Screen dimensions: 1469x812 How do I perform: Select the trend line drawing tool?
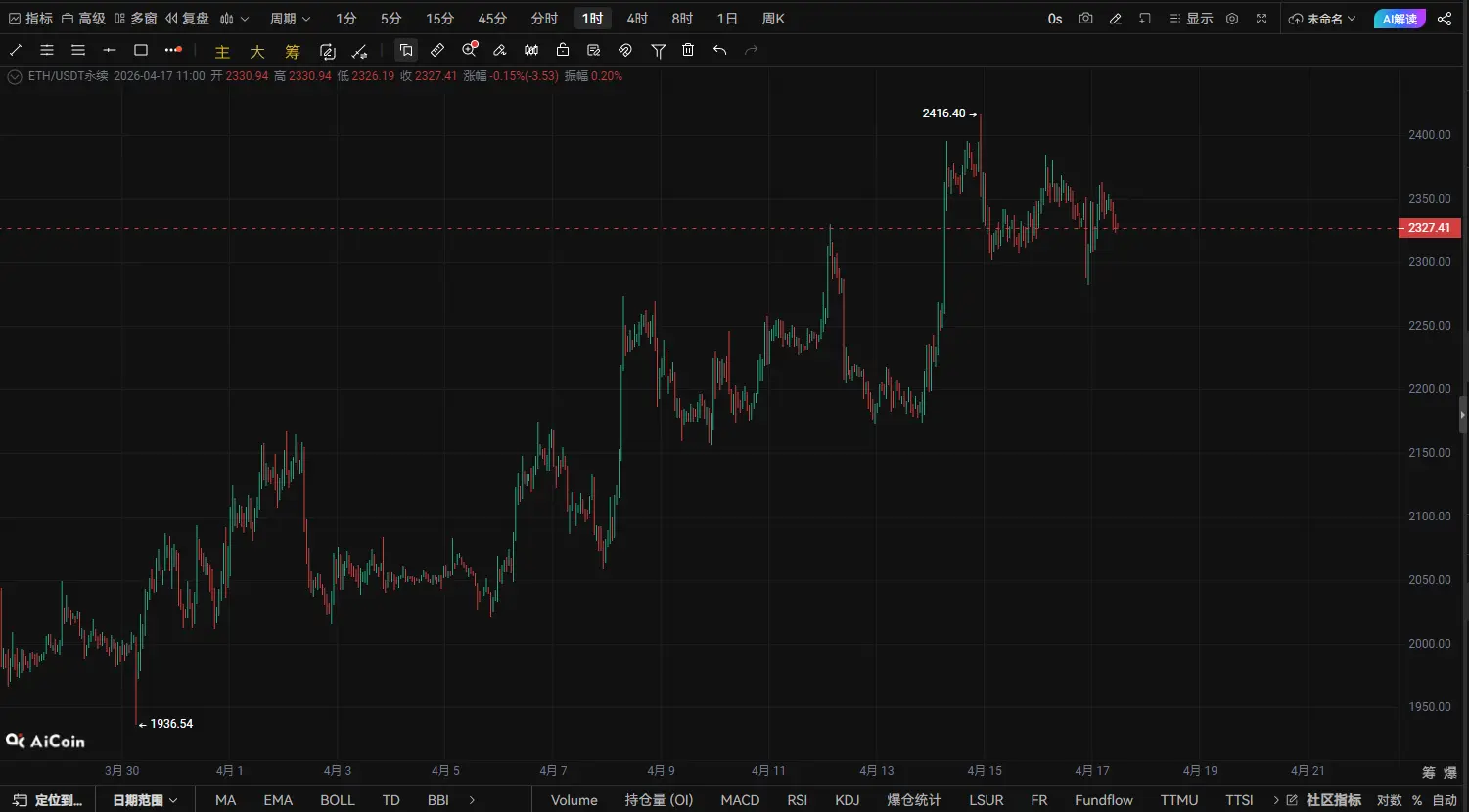[x=16, y=50]
